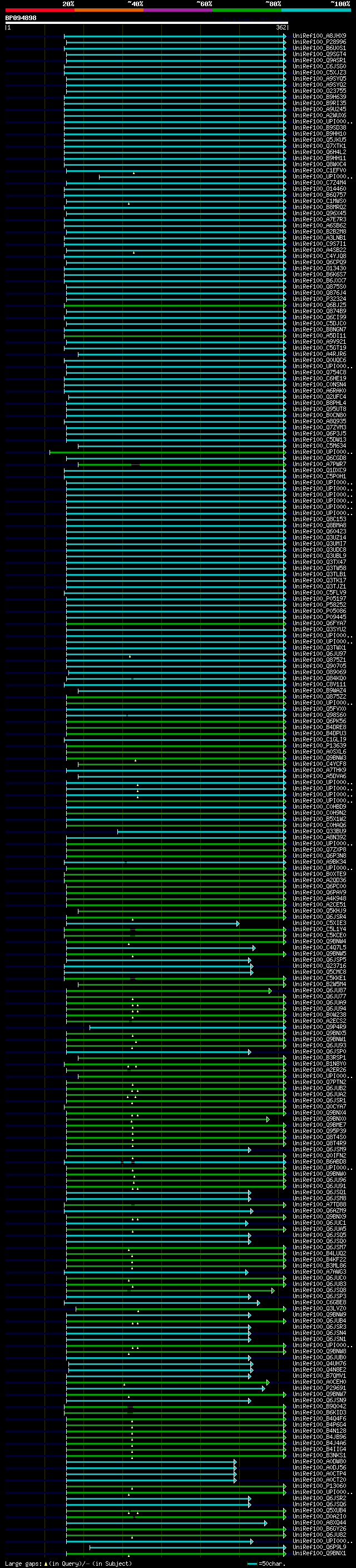Image resolution: width=356 pixels, height=1568 pixels.
Task: Open hit UniRef100_Q5JKU5
Action: 319,140
